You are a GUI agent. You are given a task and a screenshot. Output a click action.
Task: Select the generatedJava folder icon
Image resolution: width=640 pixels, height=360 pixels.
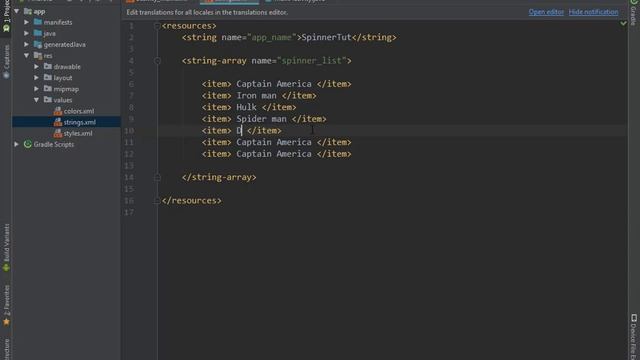[x=38, y=44]
